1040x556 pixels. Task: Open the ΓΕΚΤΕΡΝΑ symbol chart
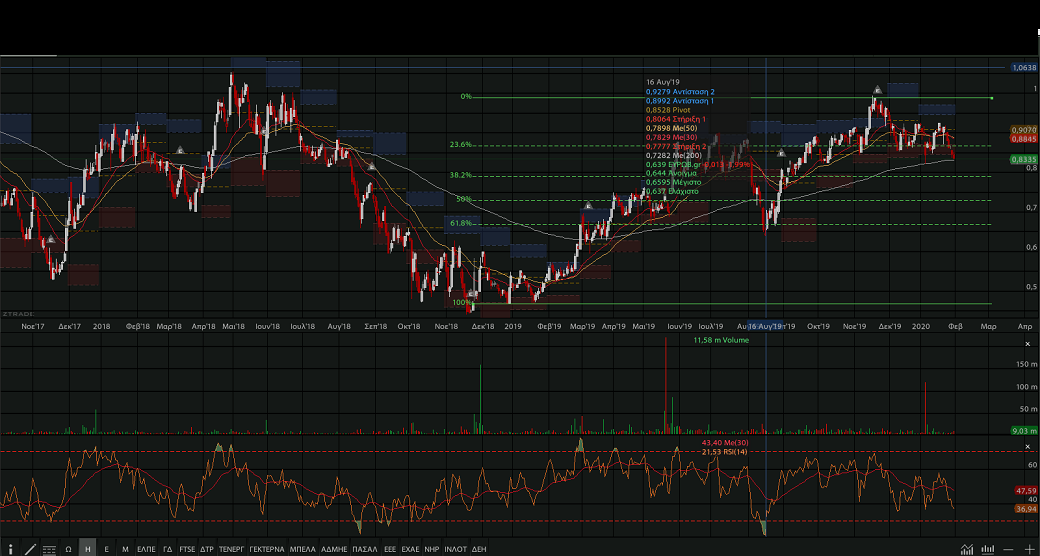point(267,549)
